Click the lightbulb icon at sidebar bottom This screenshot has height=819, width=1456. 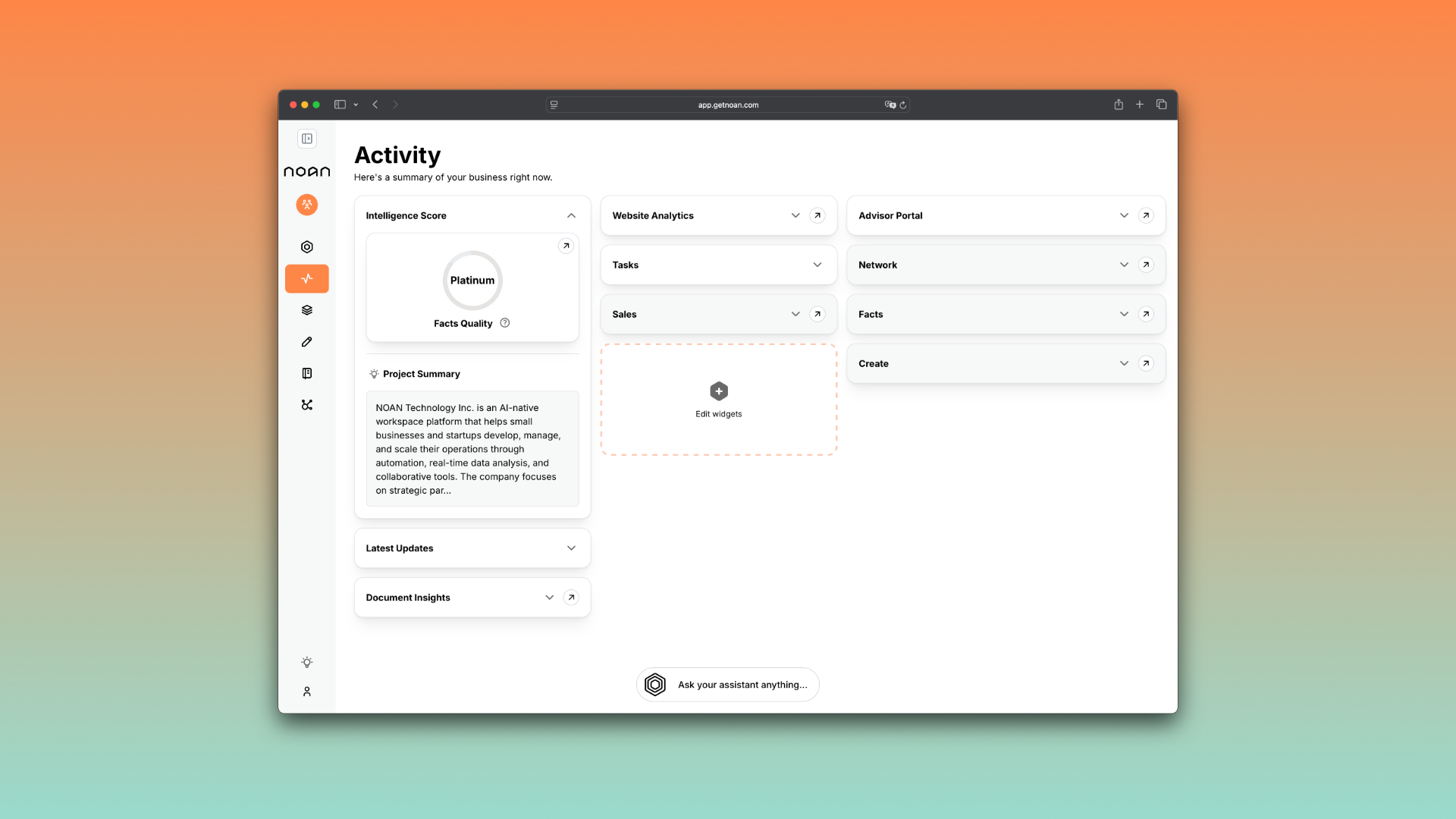coord(306,662)
